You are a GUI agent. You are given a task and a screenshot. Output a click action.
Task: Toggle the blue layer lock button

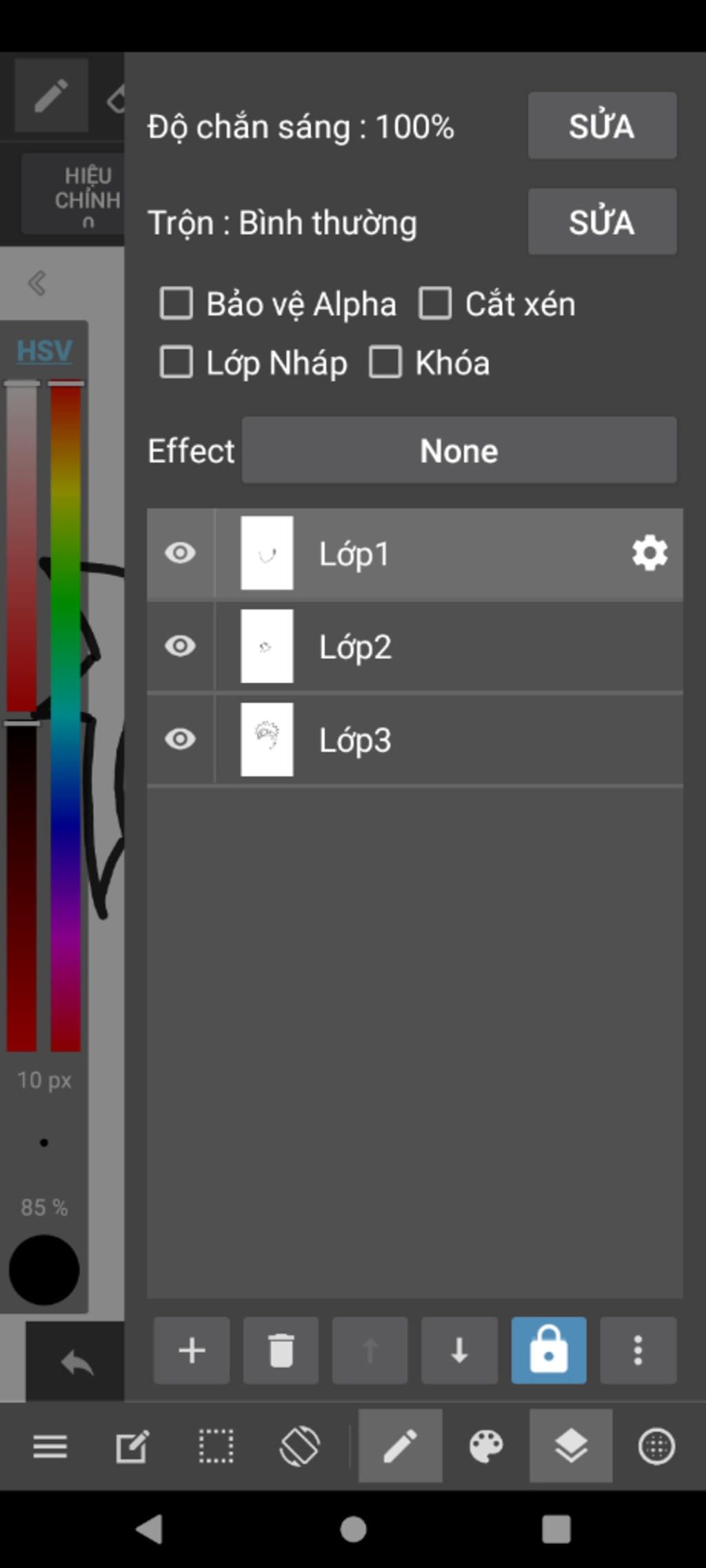pos(549,1350)
